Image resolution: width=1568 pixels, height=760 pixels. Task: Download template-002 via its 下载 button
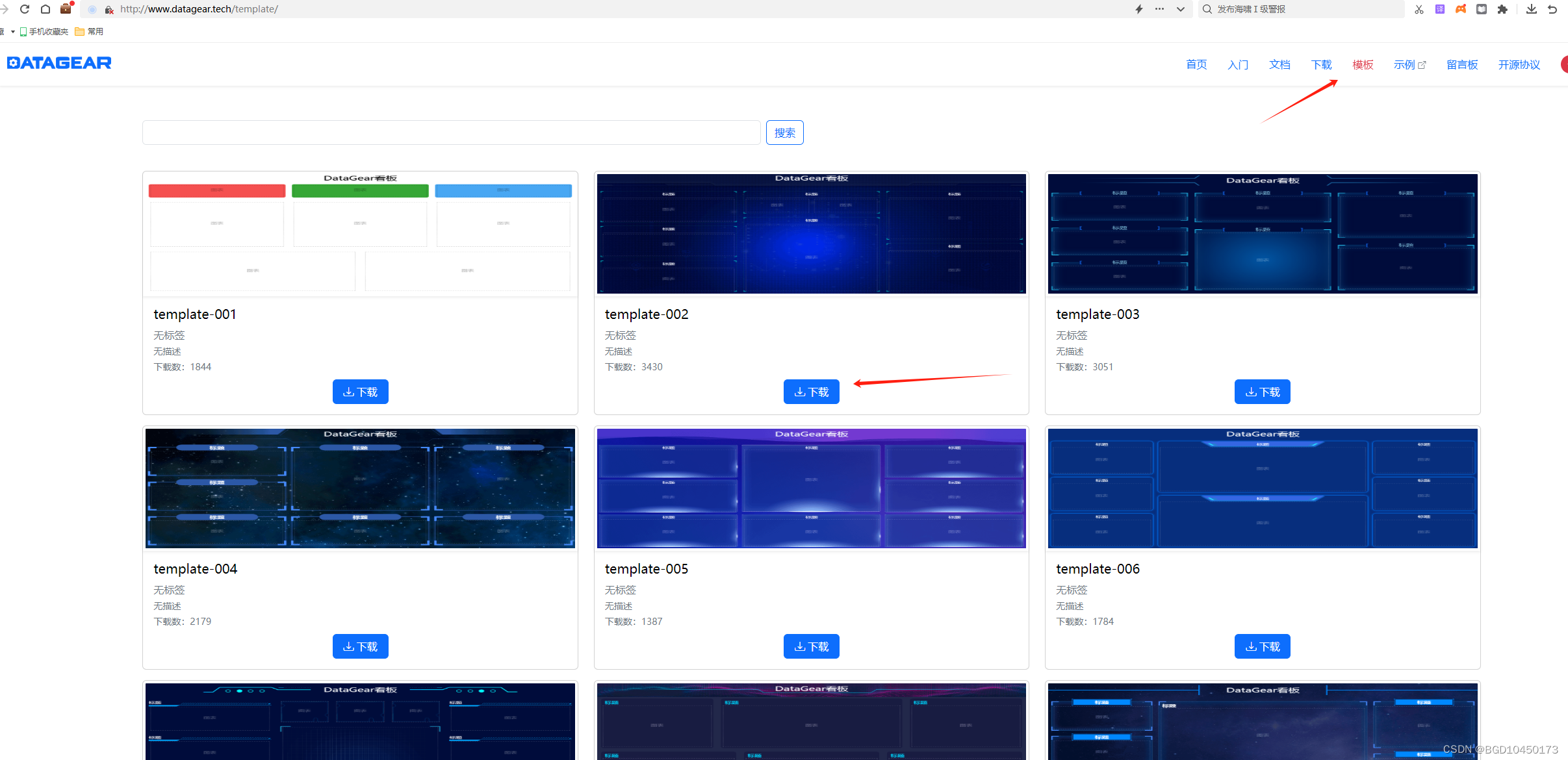click(811, 391)
